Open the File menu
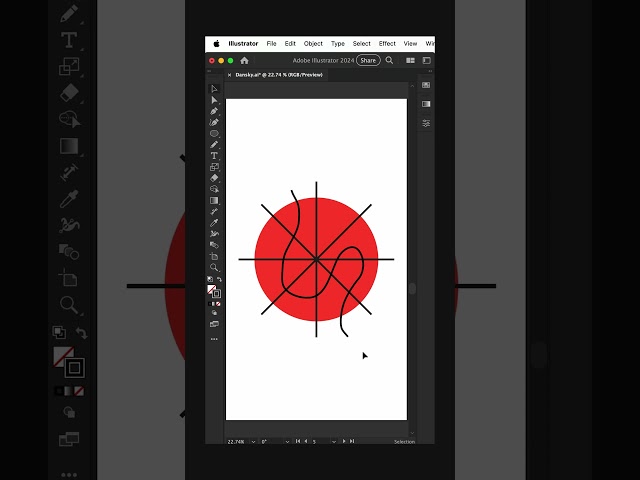The height and width of the screenshot is (480, 640). tap(271, 44)
